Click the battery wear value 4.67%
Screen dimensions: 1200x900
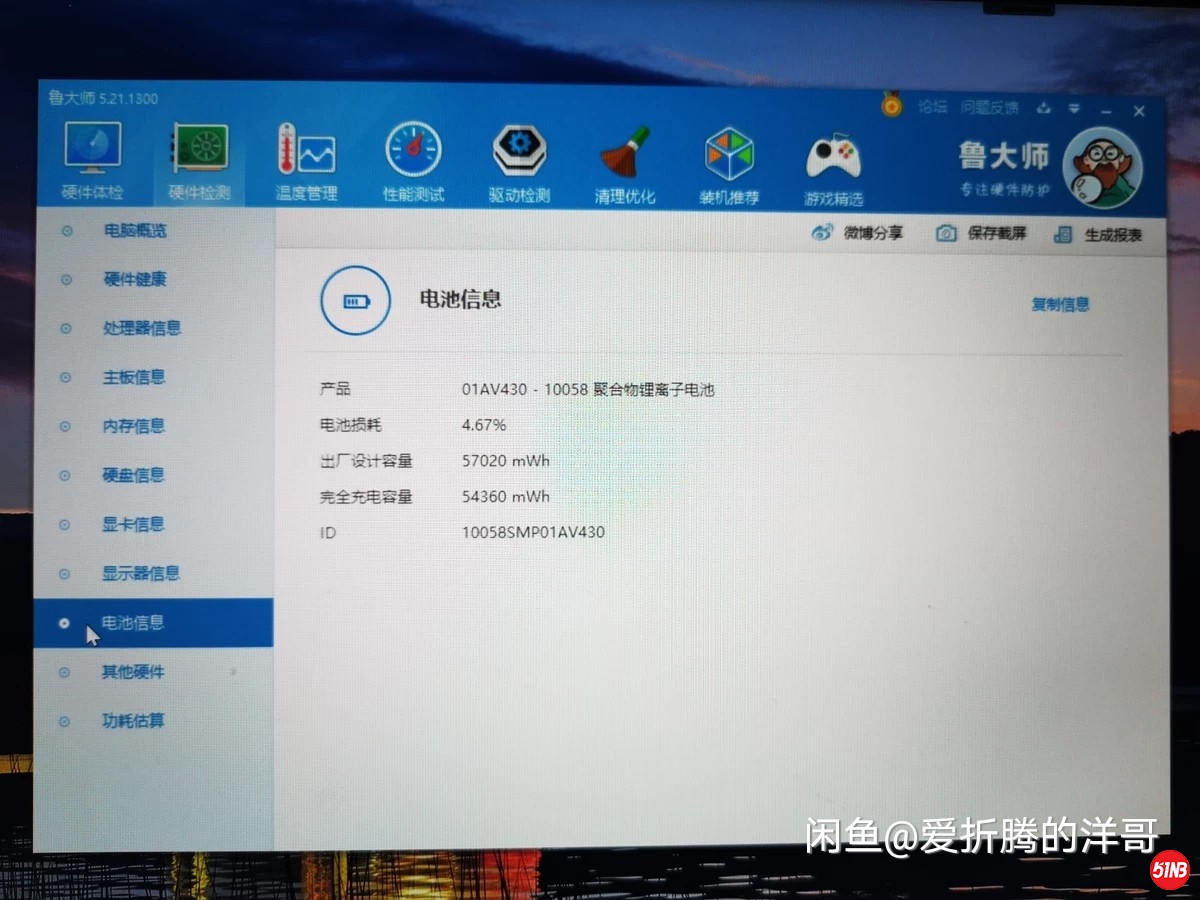pos(484,425)
